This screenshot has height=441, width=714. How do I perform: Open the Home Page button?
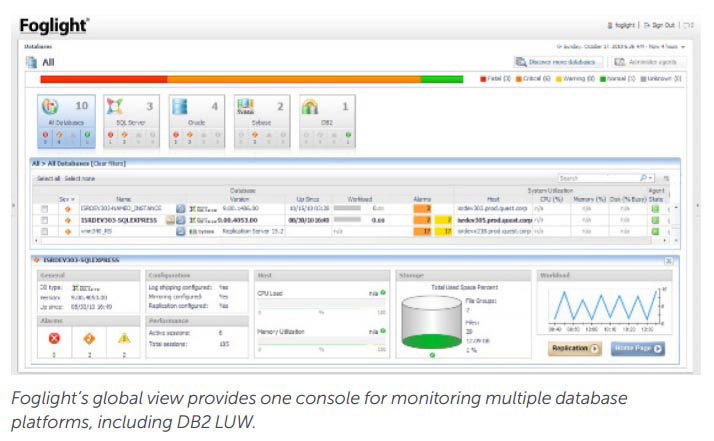(x=638, y=349)
